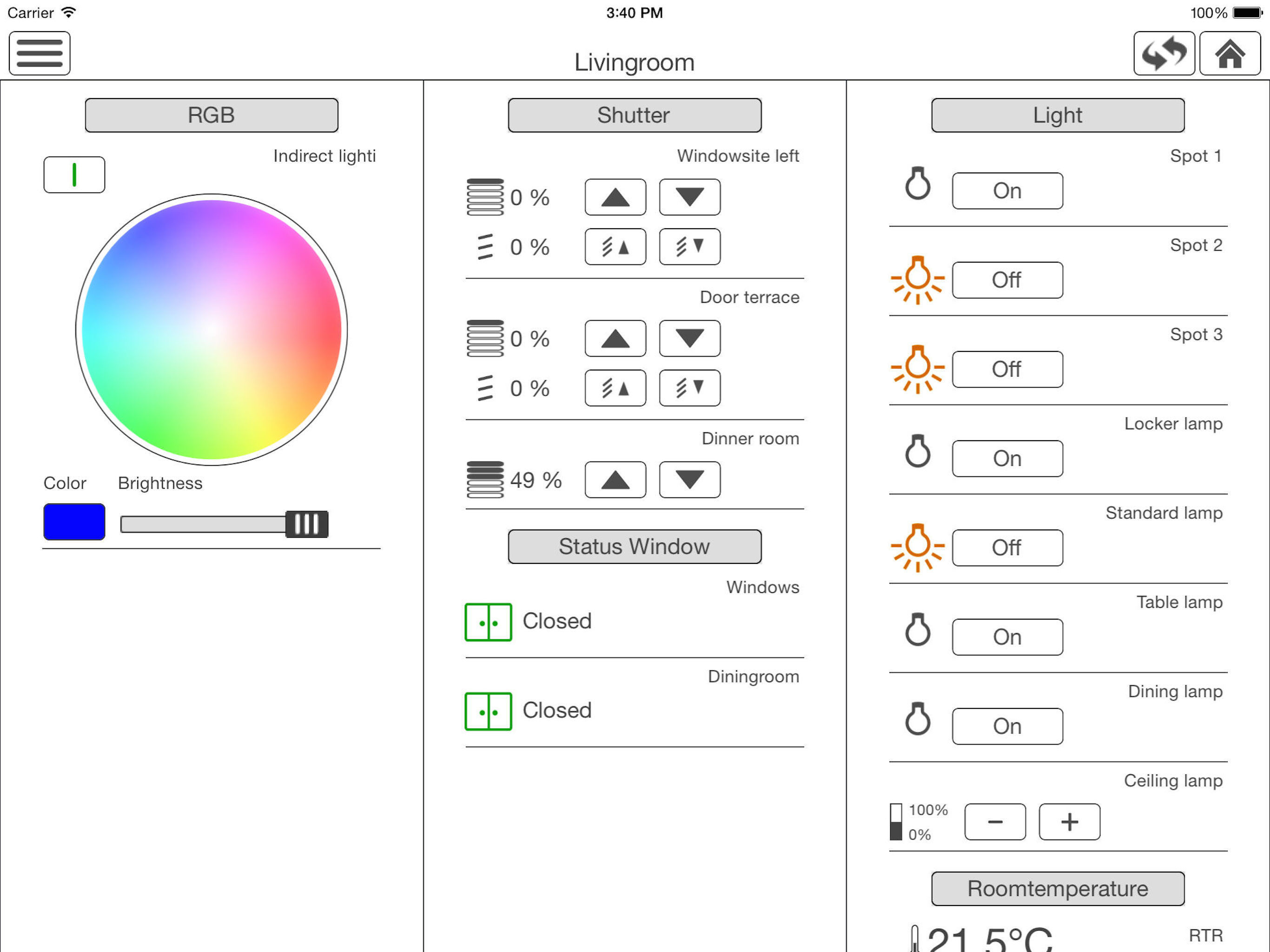Open the hamburger menu
Image resolution: width=1270 pixels, height=952 pixels.
click(x=39, y=53)
